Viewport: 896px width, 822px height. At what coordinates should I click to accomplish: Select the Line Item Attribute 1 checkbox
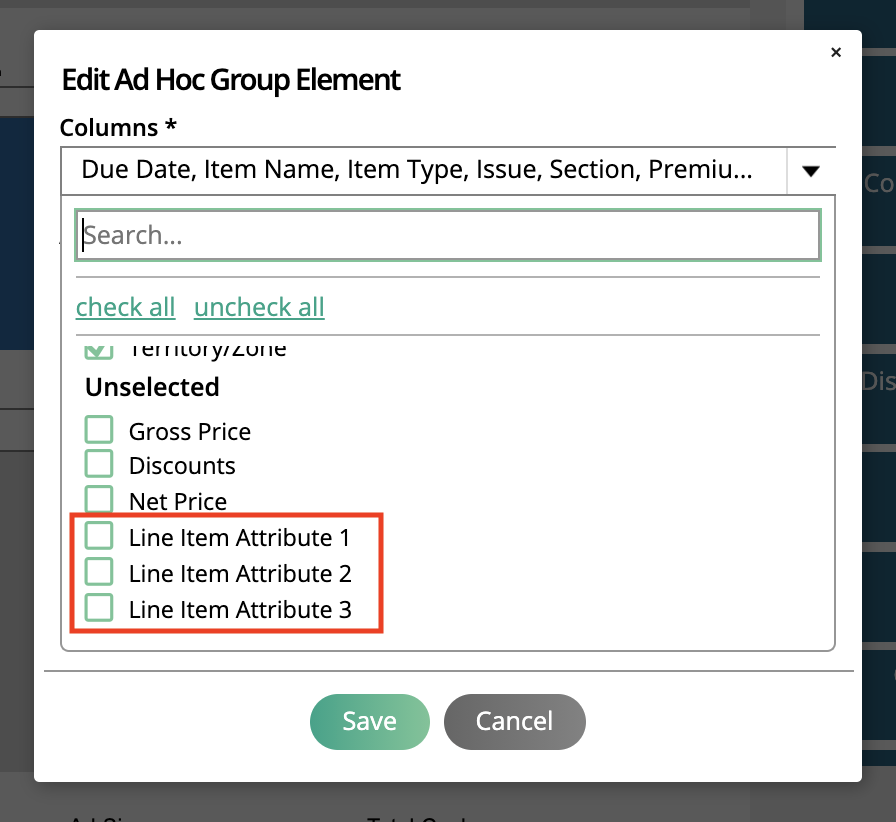99,536
